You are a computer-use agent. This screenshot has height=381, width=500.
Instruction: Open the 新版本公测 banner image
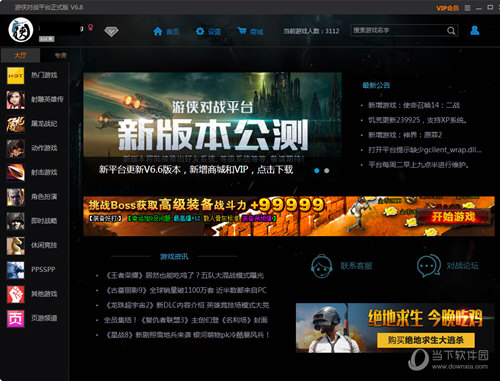click(x=212, y=126)
